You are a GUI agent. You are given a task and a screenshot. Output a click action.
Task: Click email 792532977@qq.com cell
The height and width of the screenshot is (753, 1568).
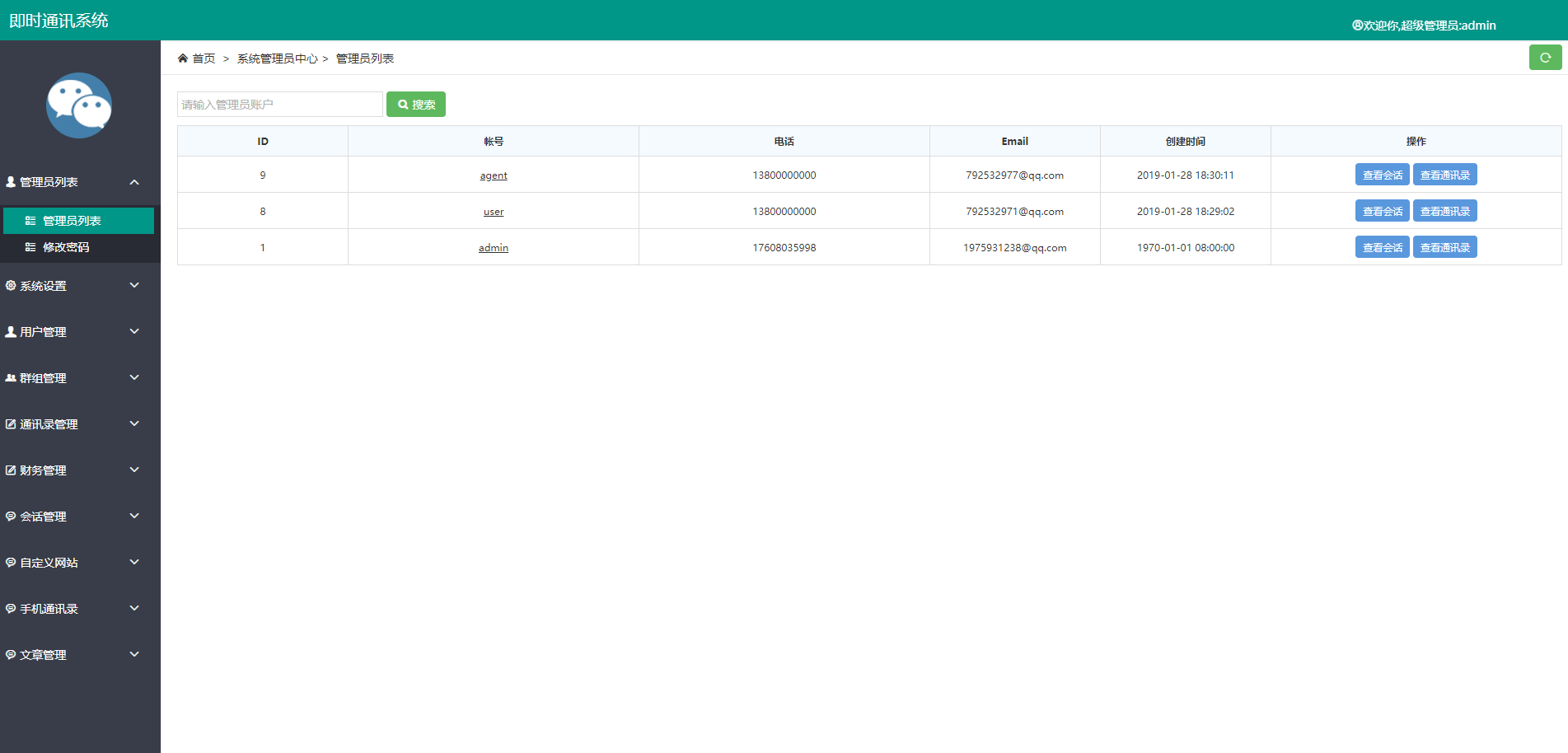pyautogui.click(x=1014, y=175)
